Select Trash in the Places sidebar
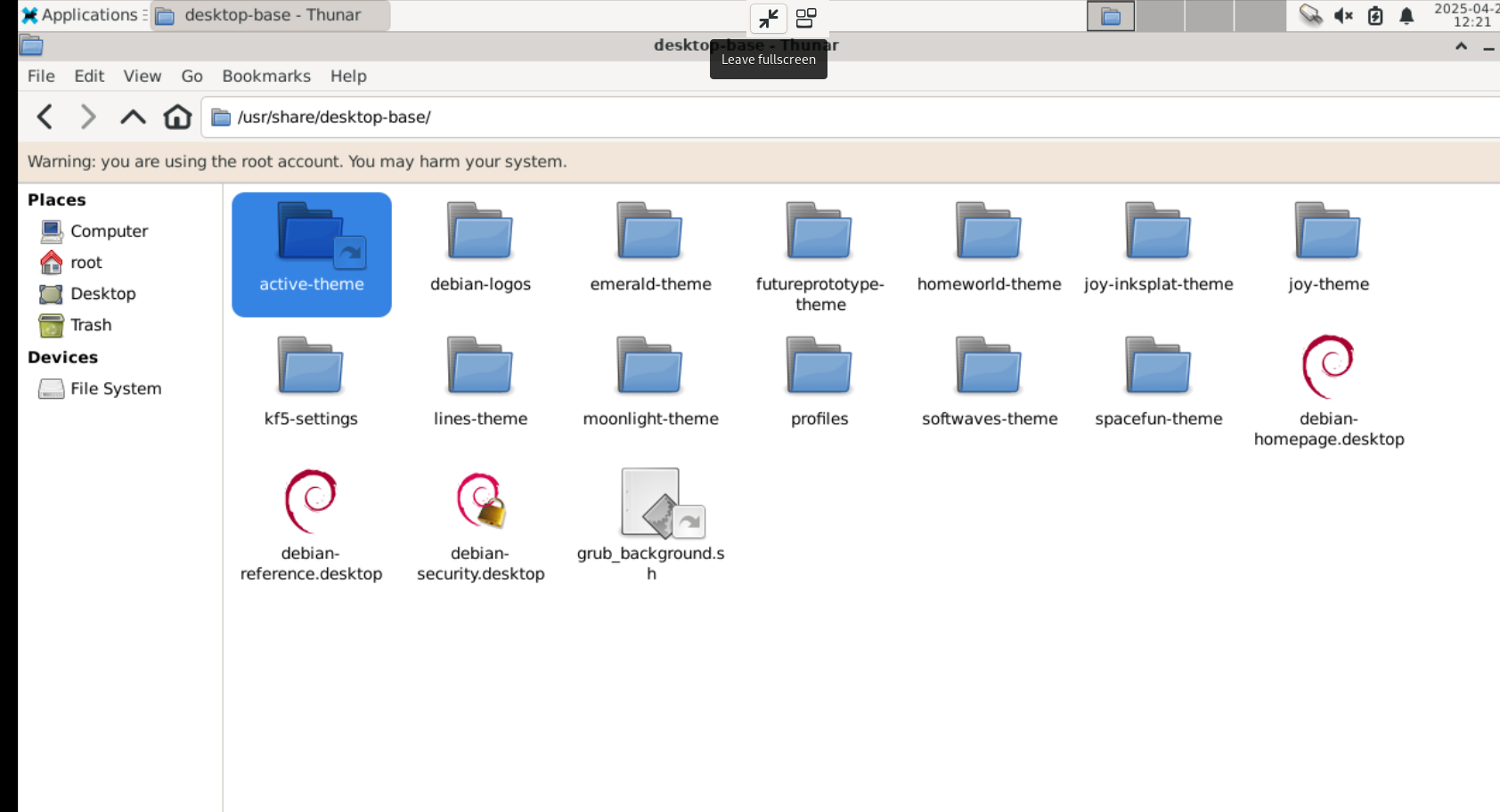The width and height of the screenshot is (1500, 812). (x=90, y=325)
